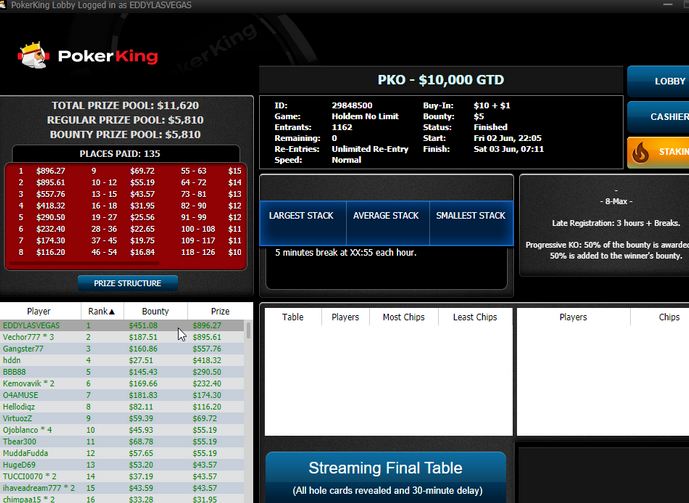
Task: Click the $451.08 bounty for EDDYLASVEGAS
Action: (143, 326)
